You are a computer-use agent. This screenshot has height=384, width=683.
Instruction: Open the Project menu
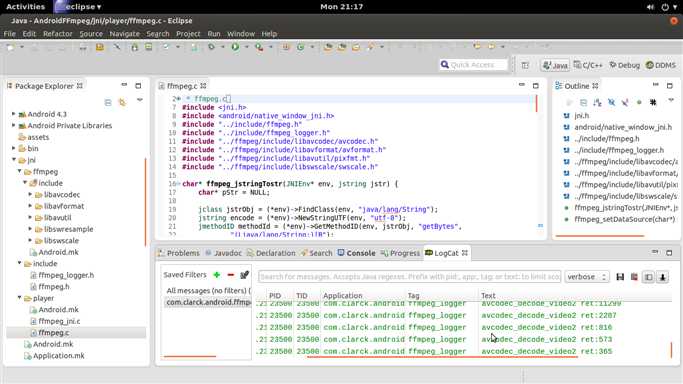(x=188, y=34)
